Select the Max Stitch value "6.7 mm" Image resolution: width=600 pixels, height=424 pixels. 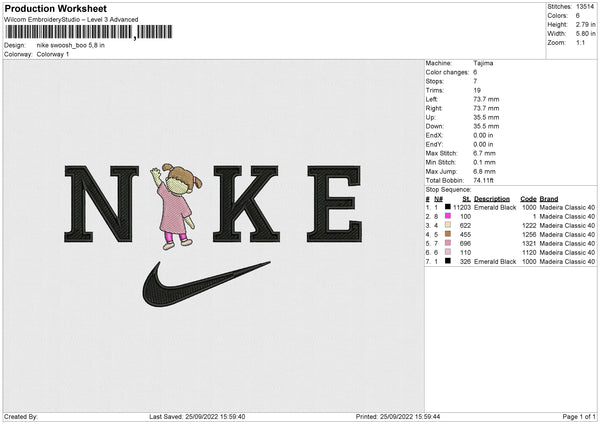point(484,153)
